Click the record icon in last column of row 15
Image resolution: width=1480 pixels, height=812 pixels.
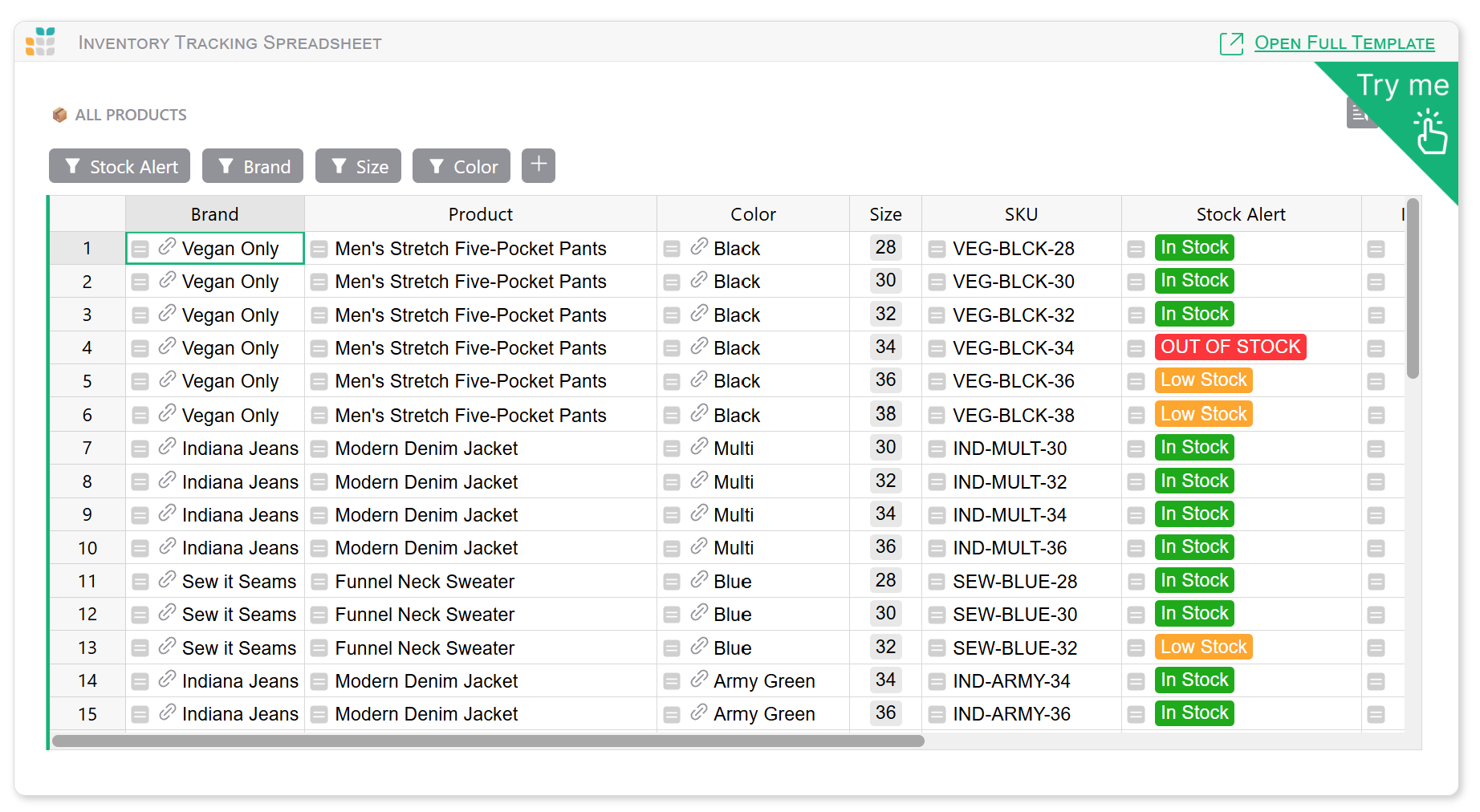[x=1376, y=714]
